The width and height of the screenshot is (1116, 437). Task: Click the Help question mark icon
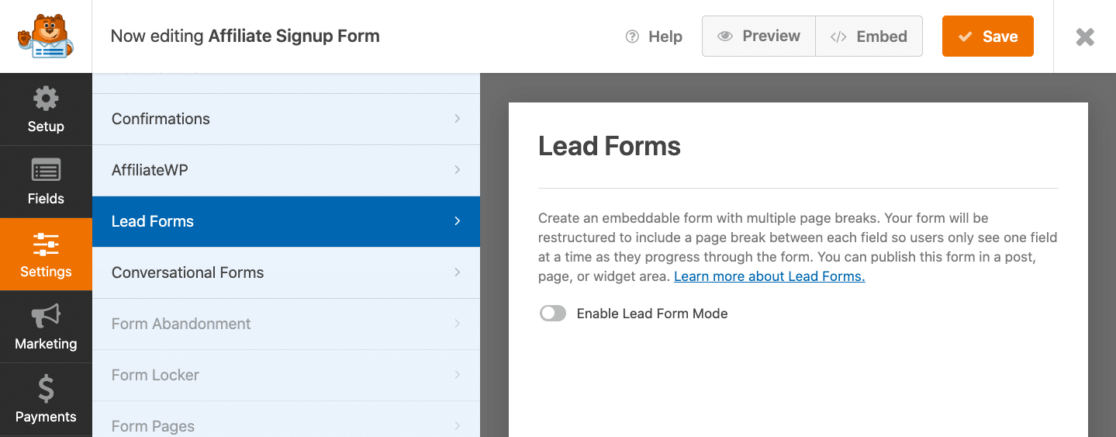pos(632,36)
